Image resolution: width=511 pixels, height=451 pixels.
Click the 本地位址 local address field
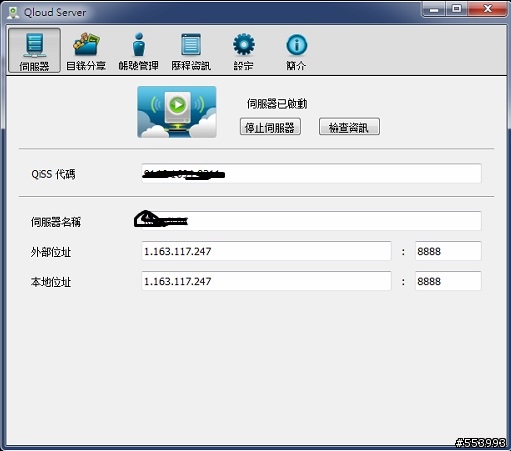pos(266,281)
